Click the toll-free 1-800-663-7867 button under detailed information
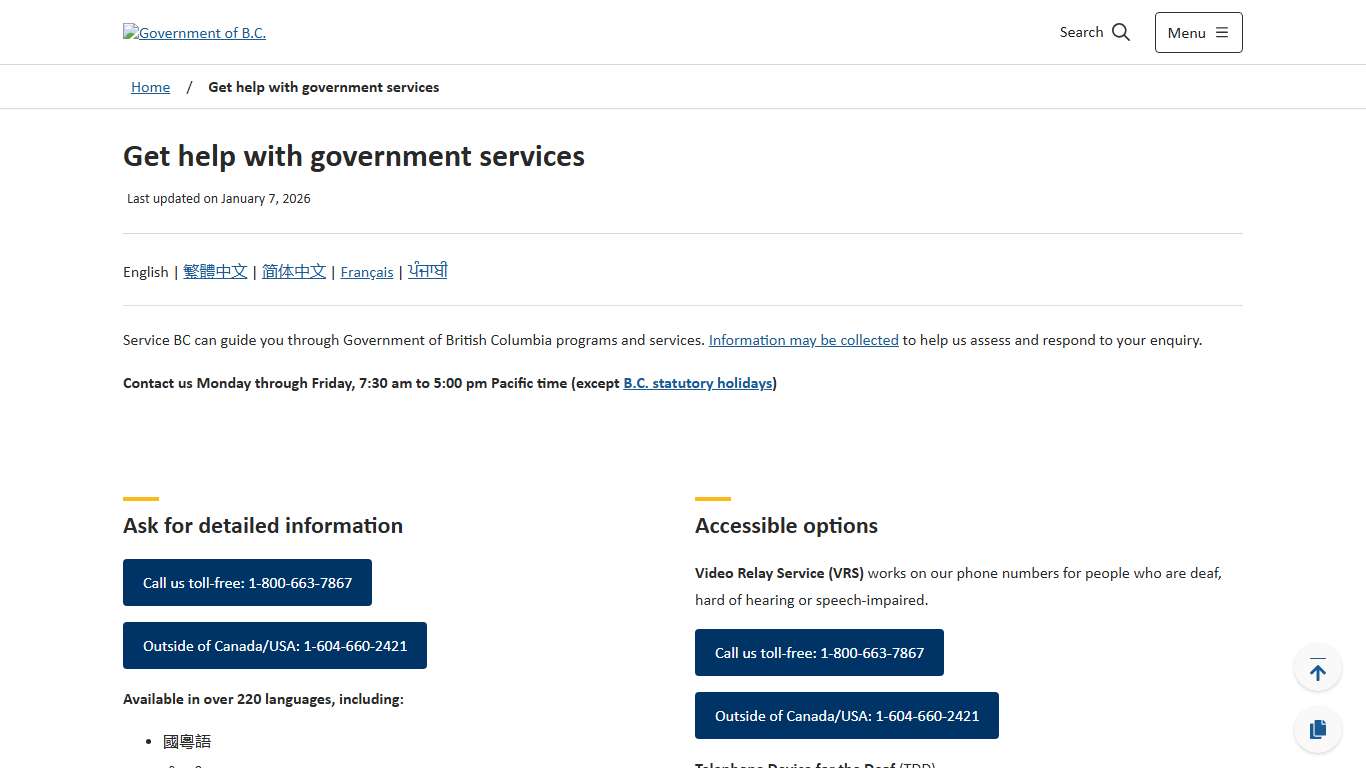Image resolution: width=1366 pixels, height=768 pixels. [247, 582]
